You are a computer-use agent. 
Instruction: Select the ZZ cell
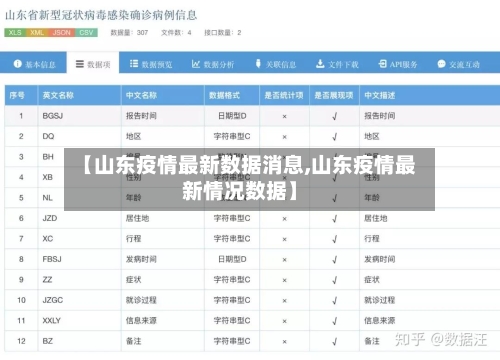[79, 280]
